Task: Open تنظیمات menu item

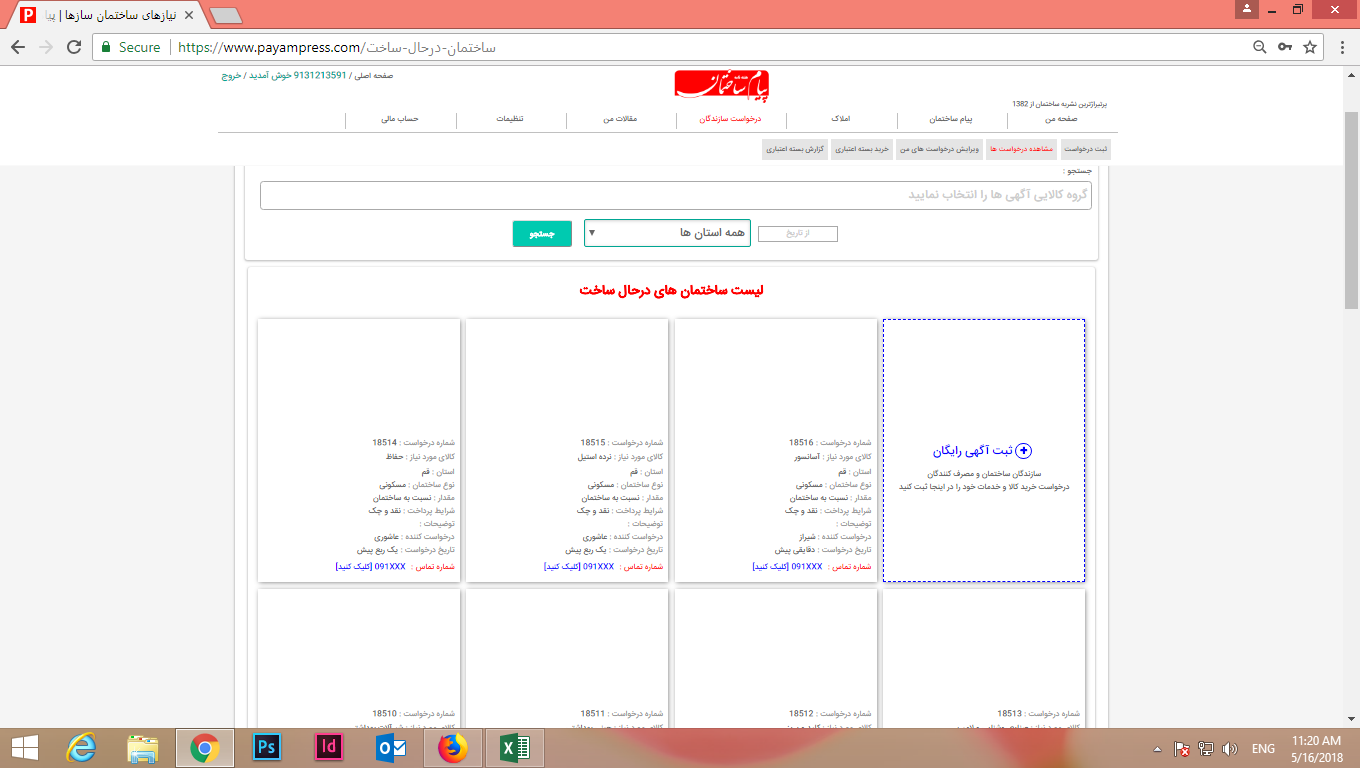Action: pos(510,119)
